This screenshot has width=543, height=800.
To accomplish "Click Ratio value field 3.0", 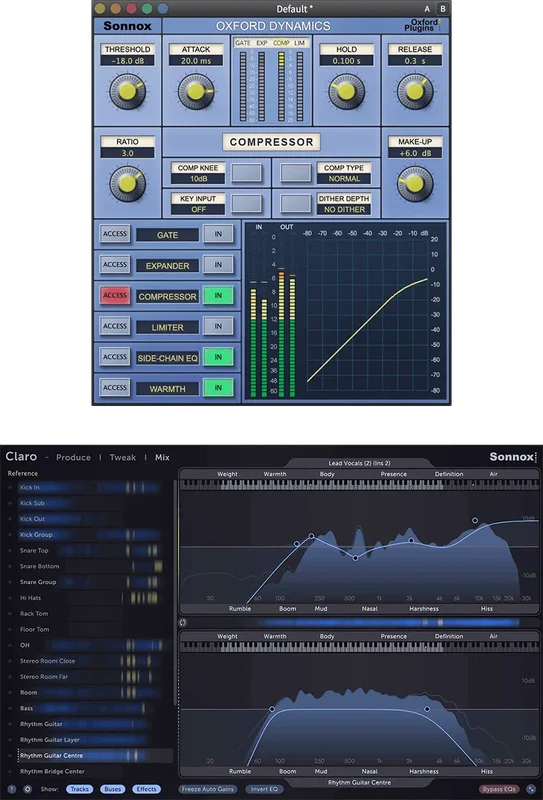I will (127, 153).
